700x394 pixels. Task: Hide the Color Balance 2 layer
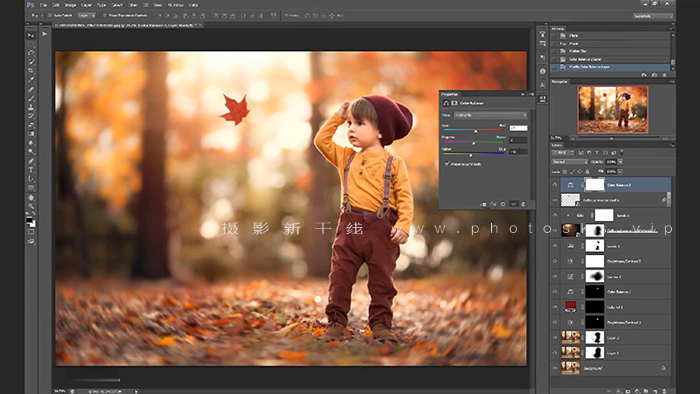(x=555, y=184)
